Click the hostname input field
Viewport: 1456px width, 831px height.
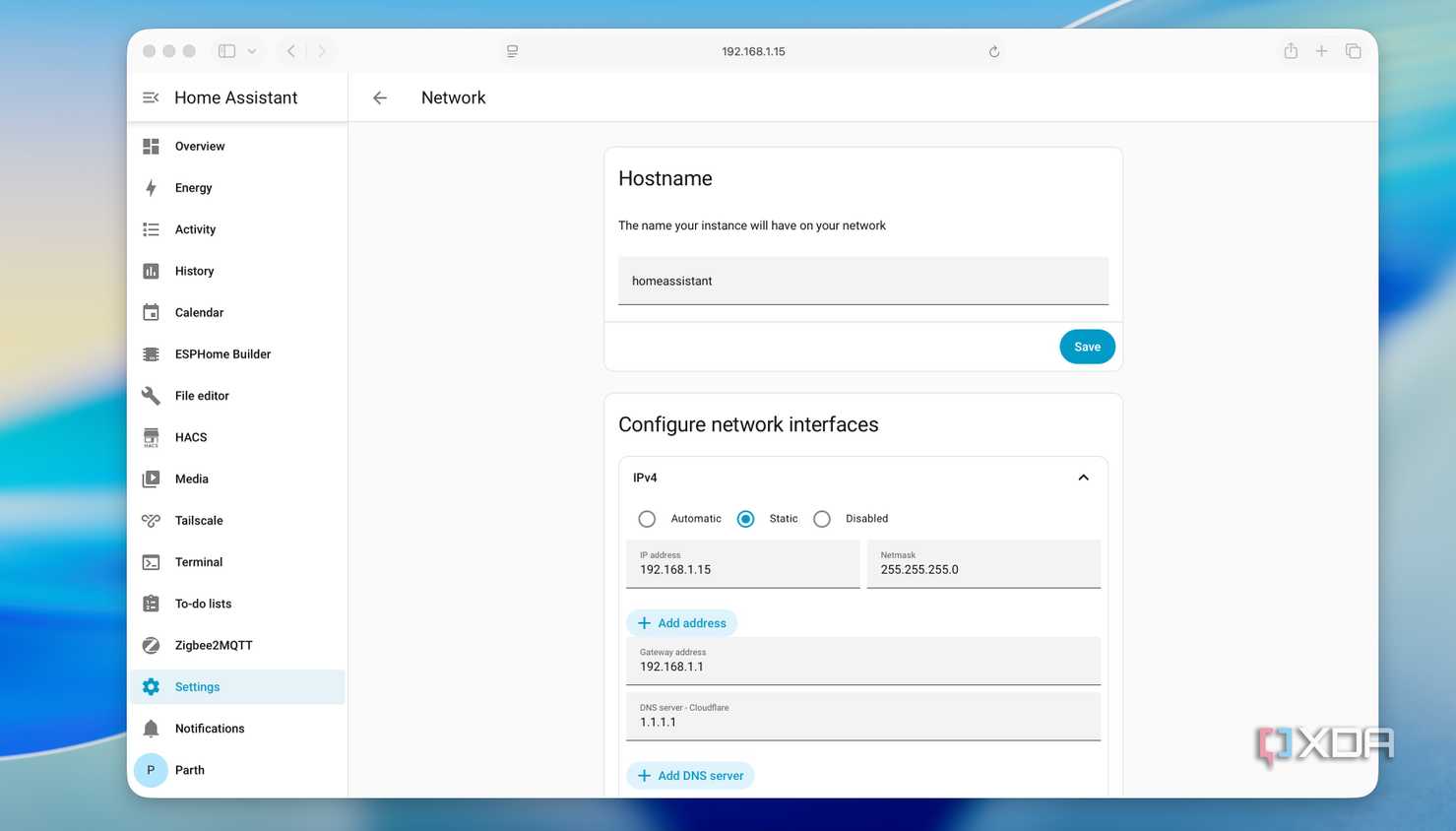click(863, 281)
